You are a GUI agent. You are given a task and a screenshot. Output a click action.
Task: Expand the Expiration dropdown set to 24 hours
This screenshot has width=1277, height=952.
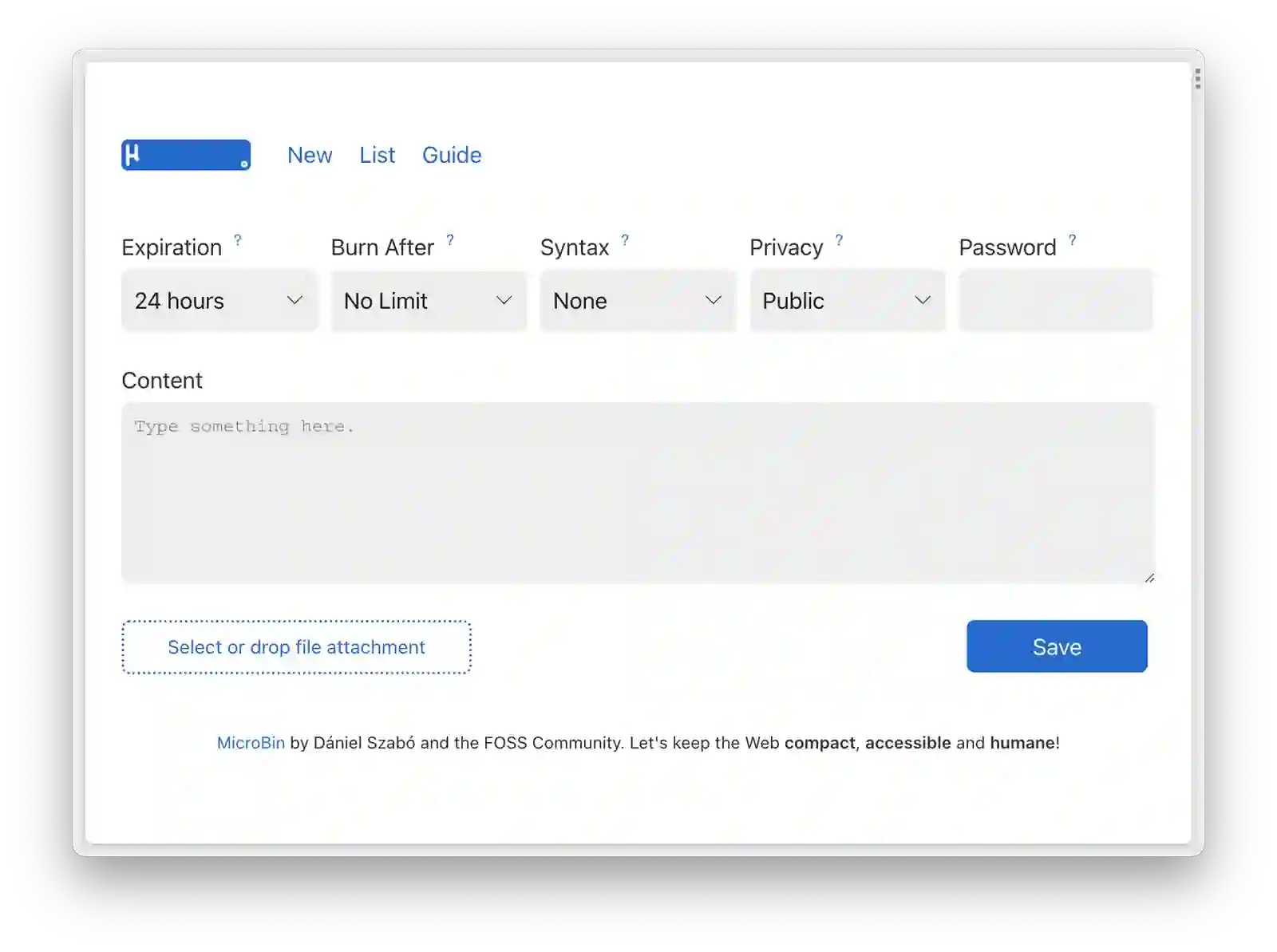pyautogui.click(x=219, y=301)
